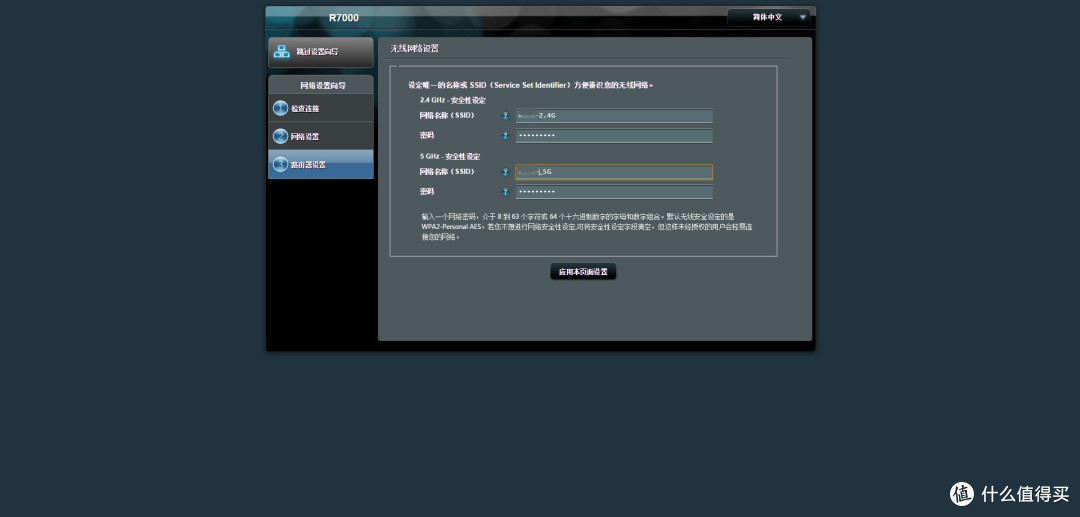
Task: Click the 跳过设置向导 skip wizard button
Action: [x=320, y=52]
